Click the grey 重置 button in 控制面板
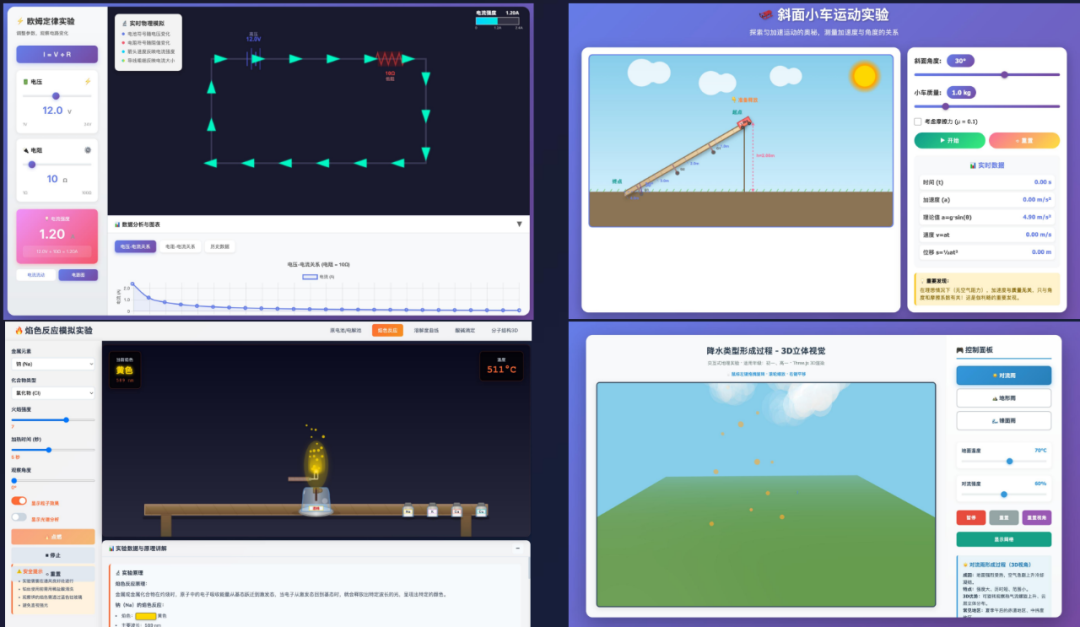The width and height of the screenshot is (1080, 627). pos(1004,517)
